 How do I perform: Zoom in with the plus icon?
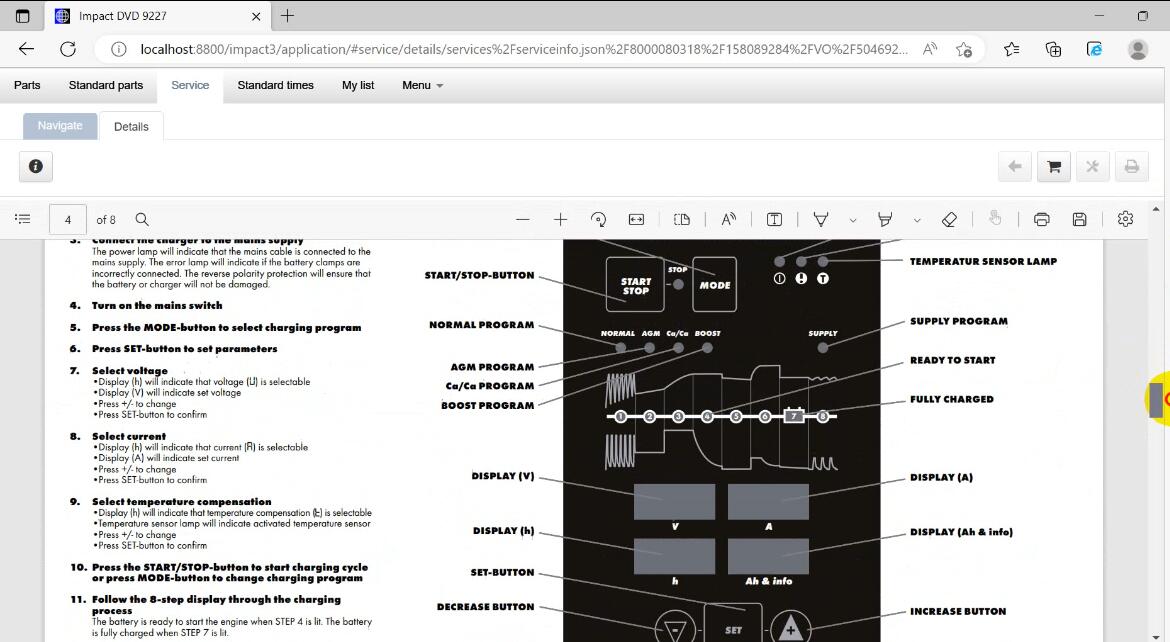tap(560, 219)
